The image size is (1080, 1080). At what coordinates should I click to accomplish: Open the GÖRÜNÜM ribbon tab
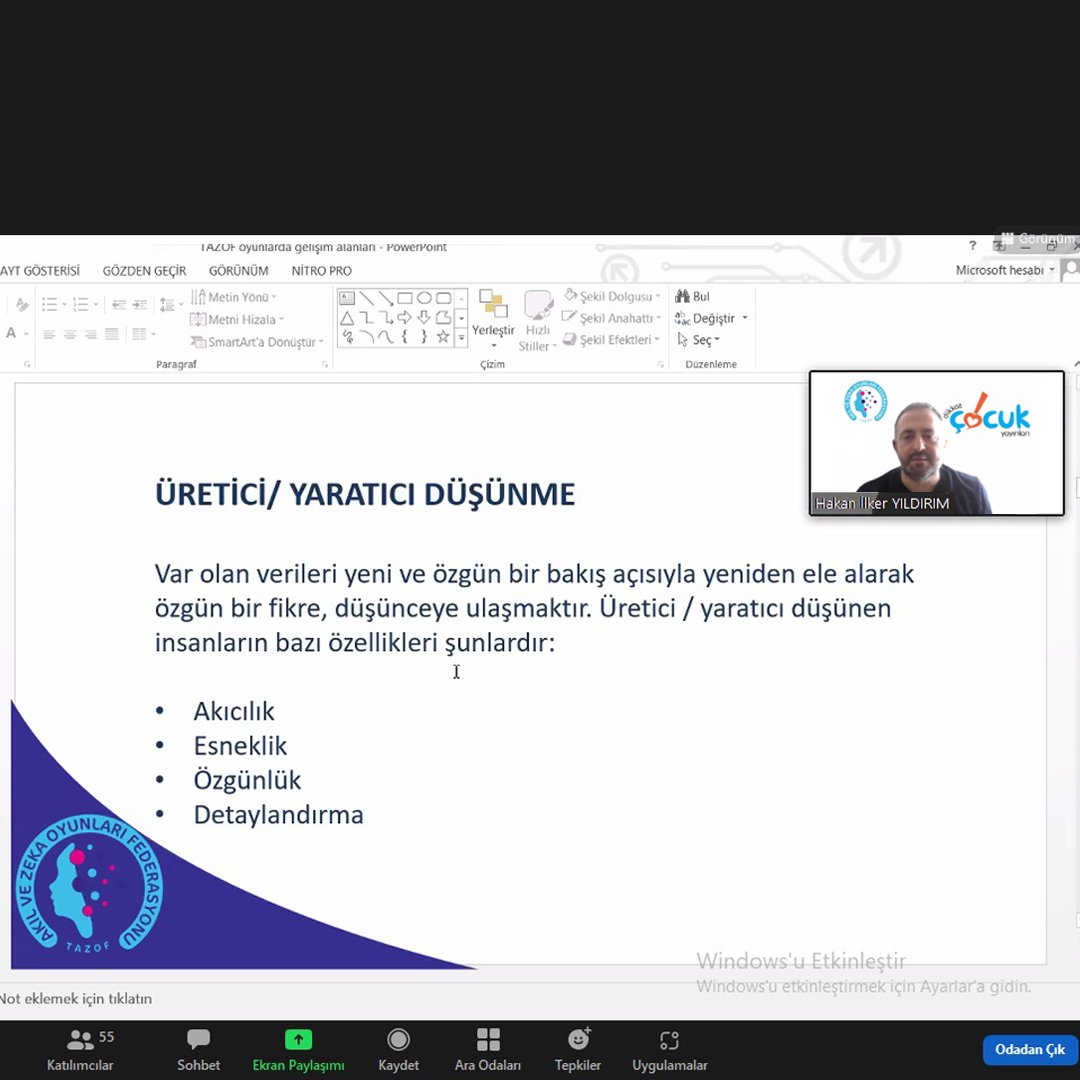(239, 271)
